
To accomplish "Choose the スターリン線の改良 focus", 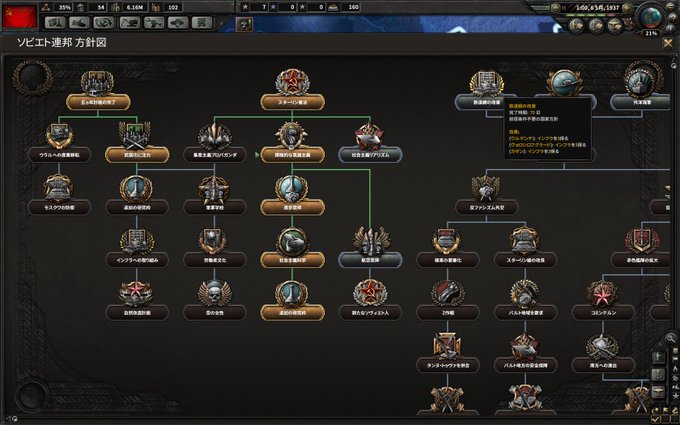I will coord(525,260).
